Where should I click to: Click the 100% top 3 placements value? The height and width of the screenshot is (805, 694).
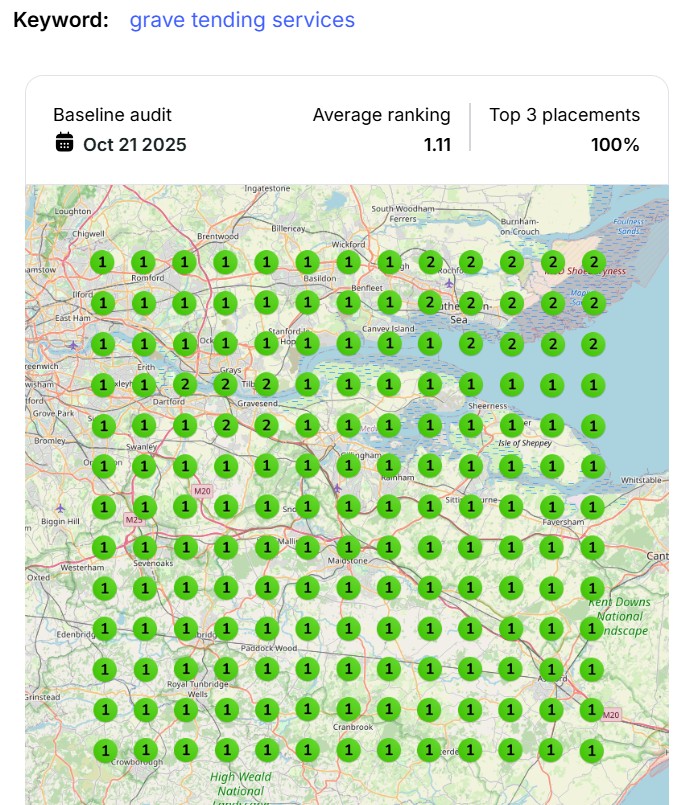614,144
